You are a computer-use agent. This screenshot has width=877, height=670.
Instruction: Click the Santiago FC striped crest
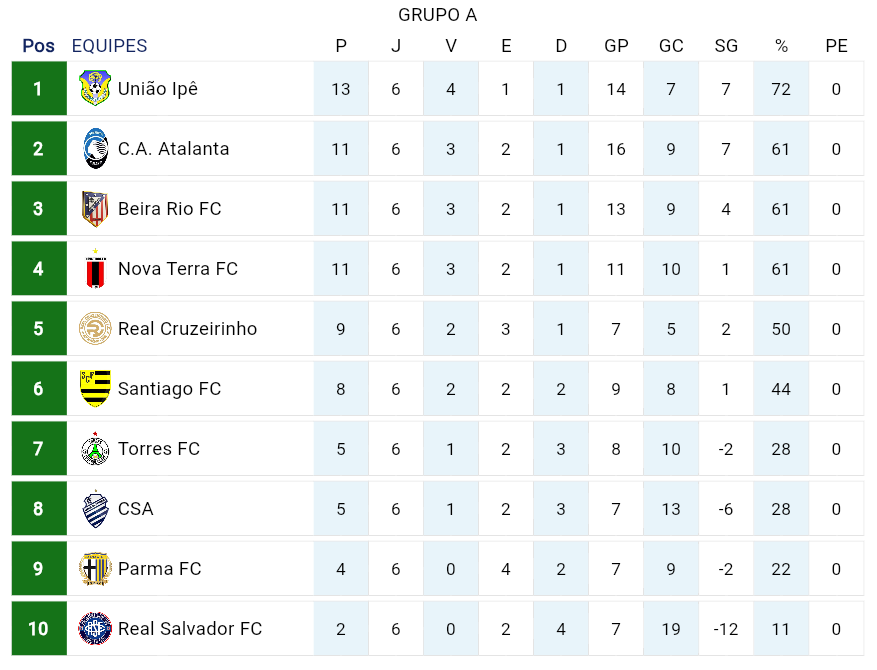coord(95,389)
